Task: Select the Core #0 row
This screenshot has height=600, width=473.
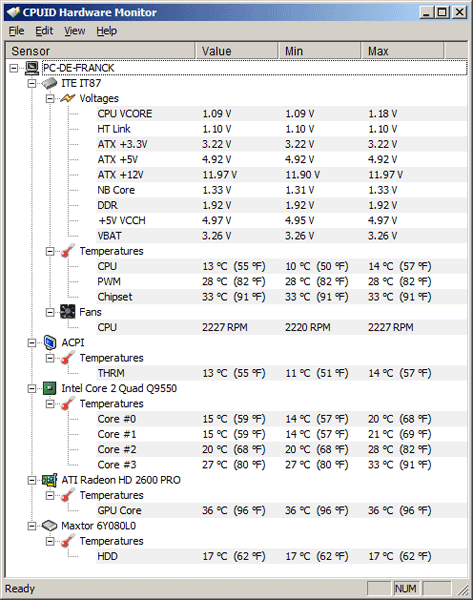Action: coord(281,419)
